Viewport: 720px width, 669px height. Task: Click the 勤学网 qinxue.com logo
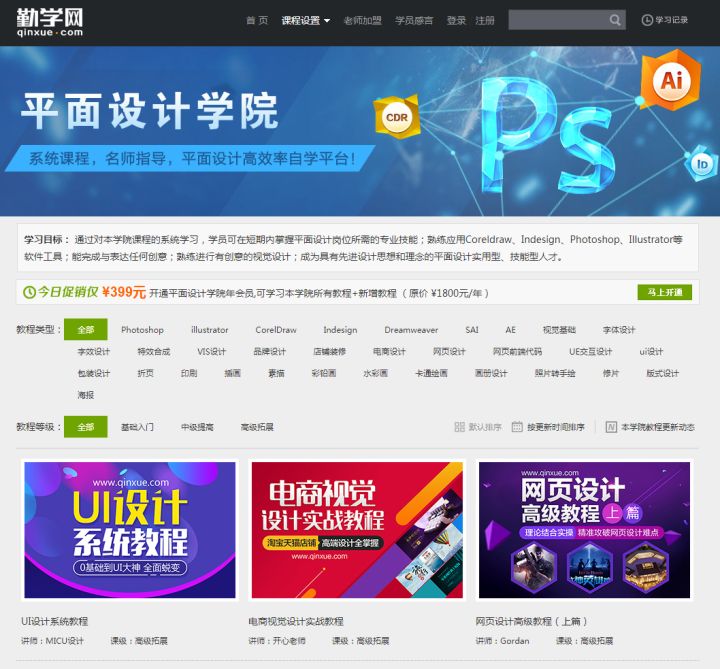[50, 22]
